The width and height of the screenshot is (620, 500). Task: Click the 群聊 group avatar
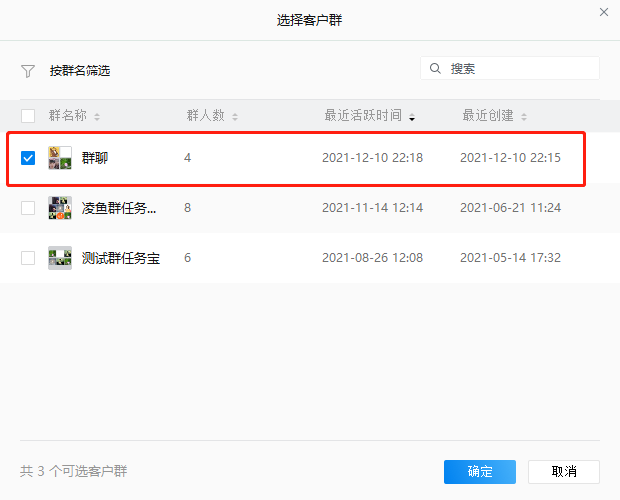(x=60, y=158)
